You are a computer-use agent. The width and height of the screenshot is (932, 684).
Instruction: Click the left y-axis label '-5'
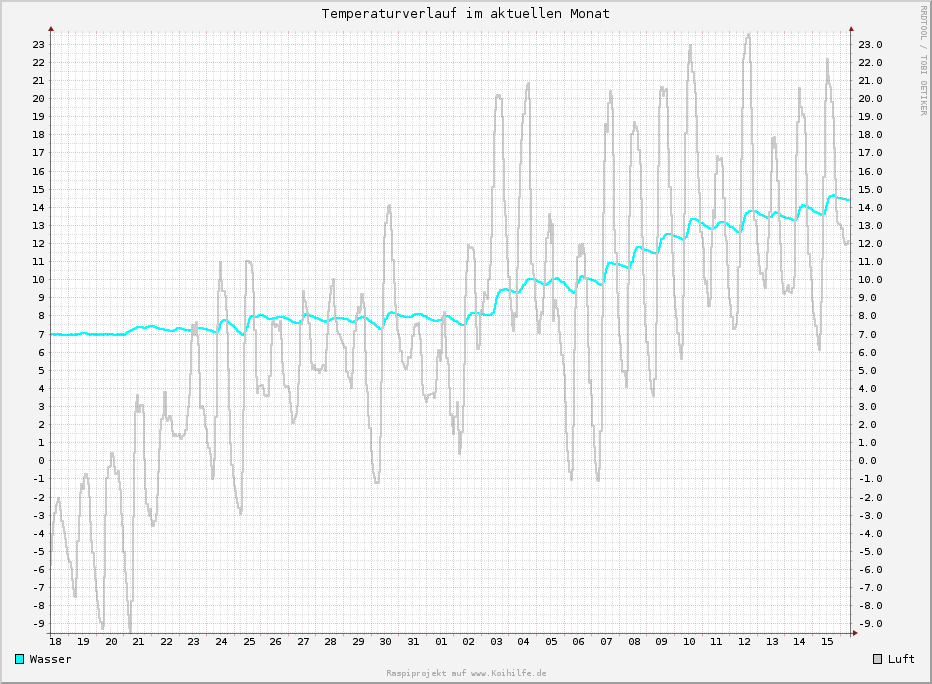[39, 551]
